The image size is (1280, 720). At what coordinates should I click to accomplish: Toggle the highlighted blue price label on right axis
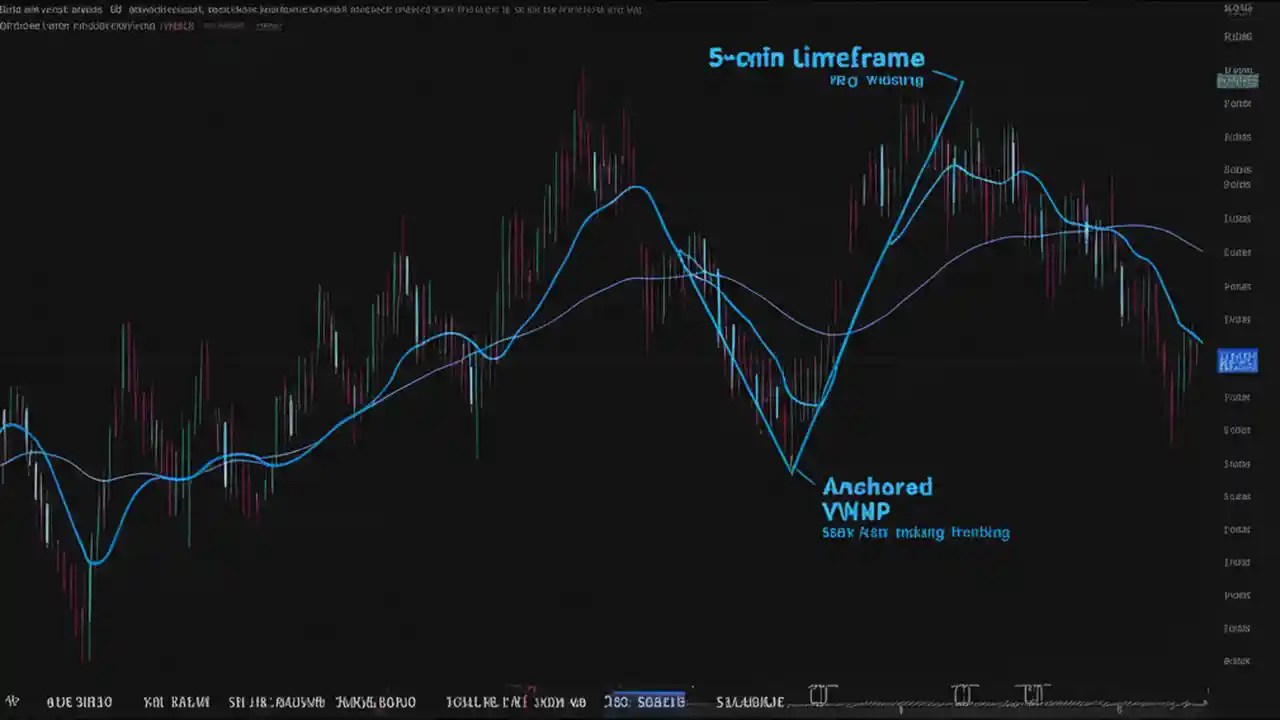[1237, 361]
